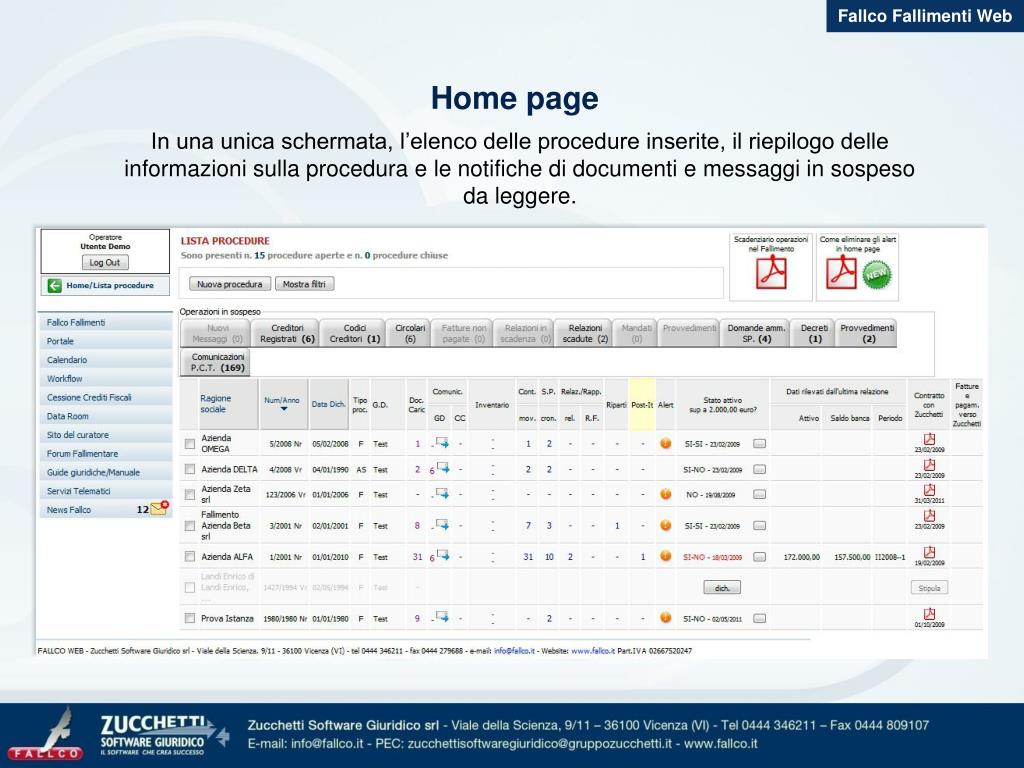Image resolution: width=1024 pixels, height=768 pixels.
Task: Sort by the Data Dich. column header
Action: point(328,404)
